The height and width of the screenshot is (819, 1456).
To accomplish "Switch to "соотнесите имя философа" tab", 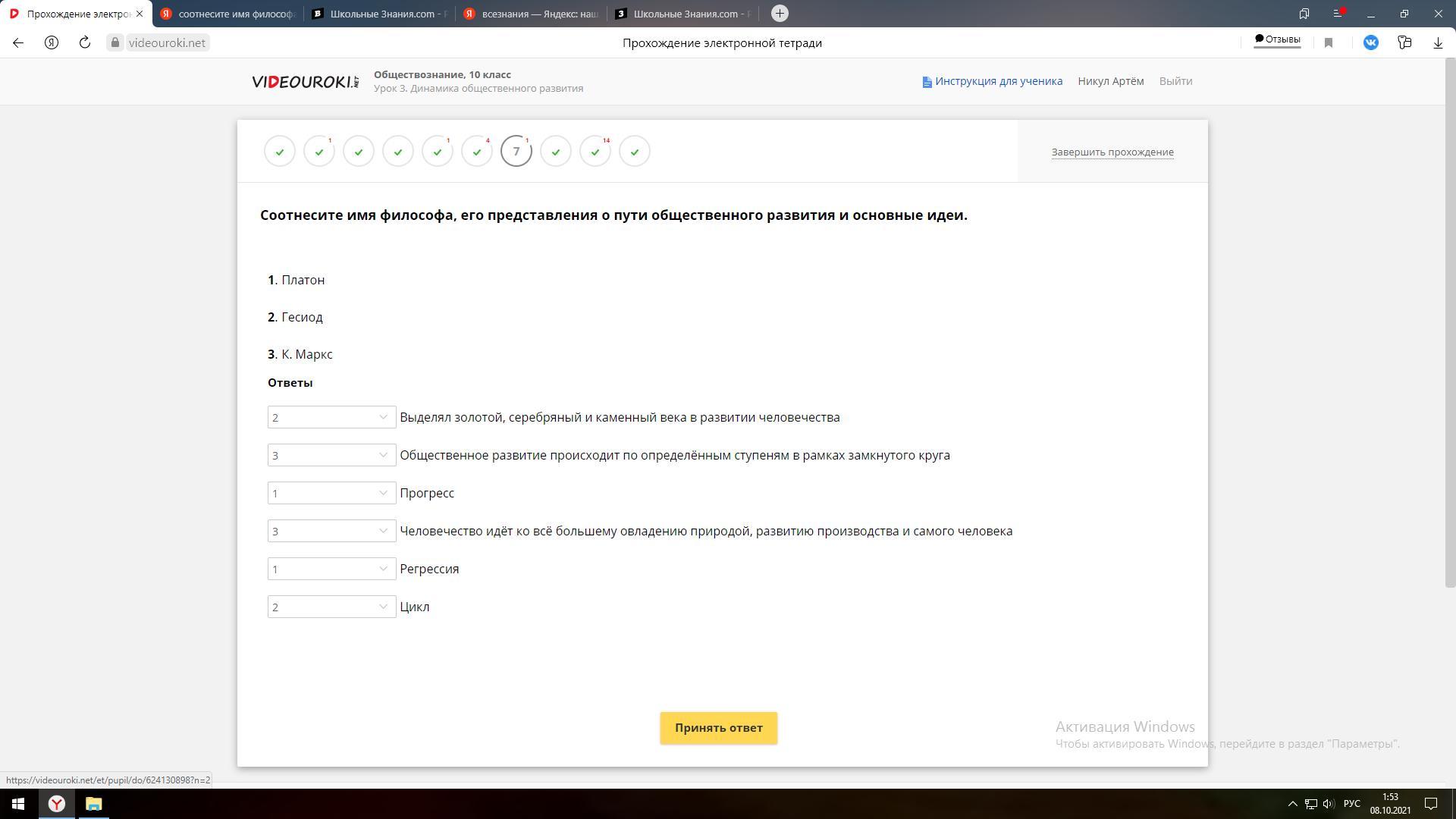I will tap(227, 14).
